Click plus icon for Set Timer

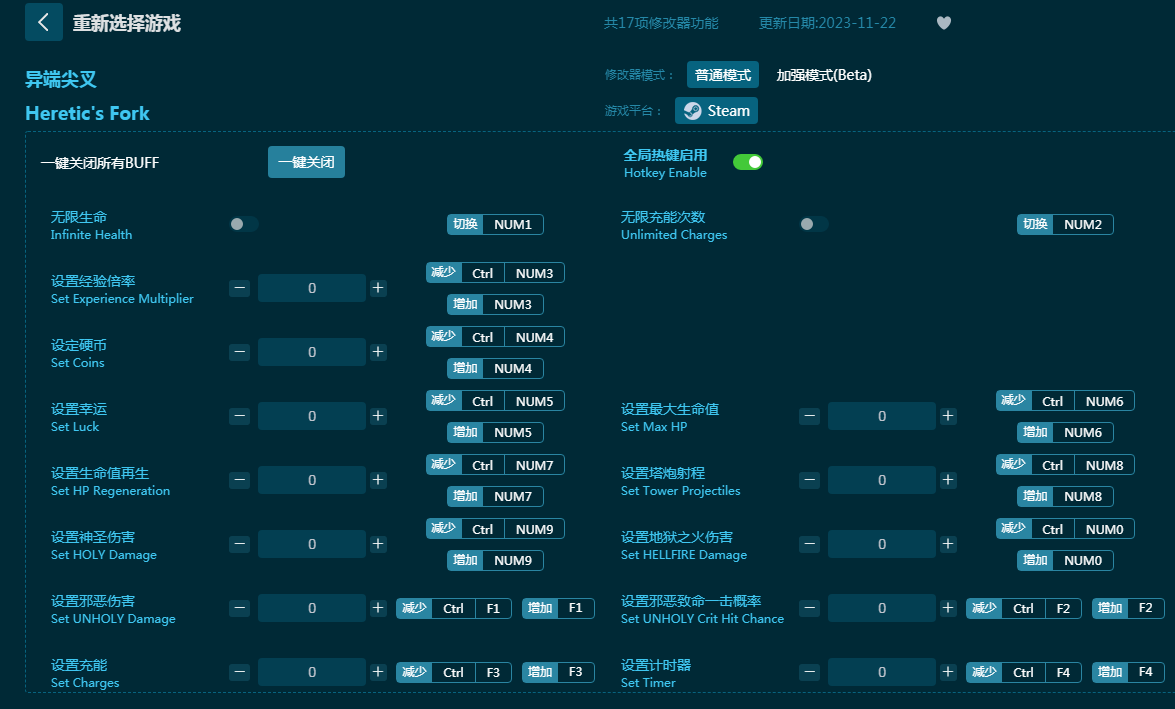[x=948, y=672]
